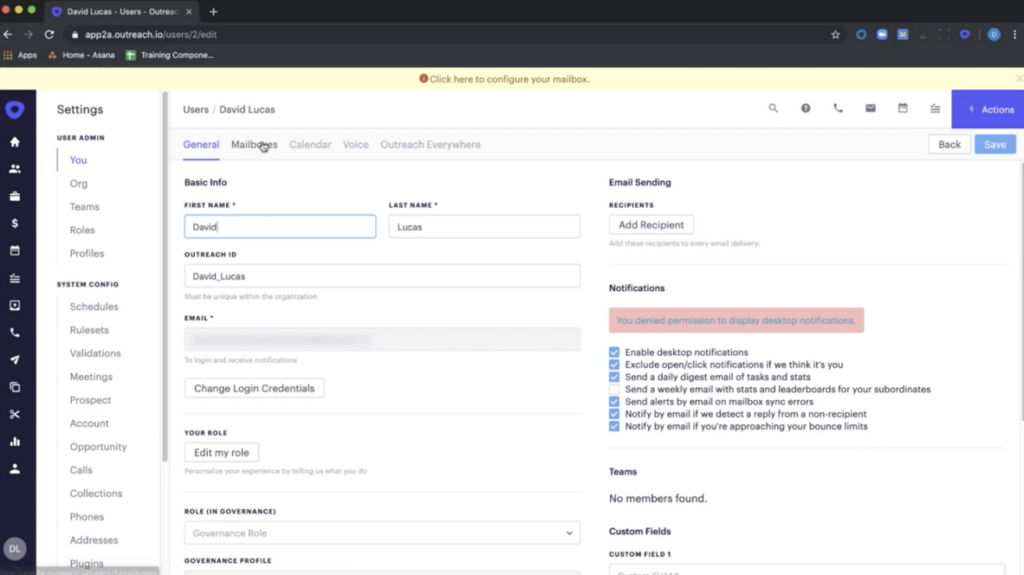Click the Last Name input field
Screen dimensions: 1024x575
pos(485,227)
